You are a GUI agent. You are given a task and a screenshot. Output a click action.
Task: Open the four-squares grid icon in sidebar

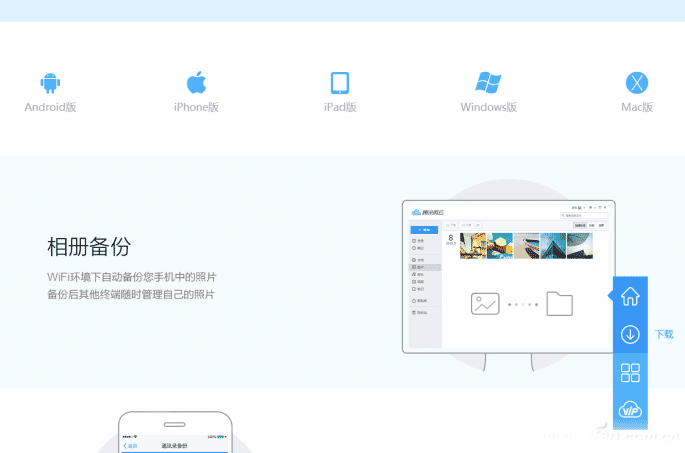tap(630, 373)
